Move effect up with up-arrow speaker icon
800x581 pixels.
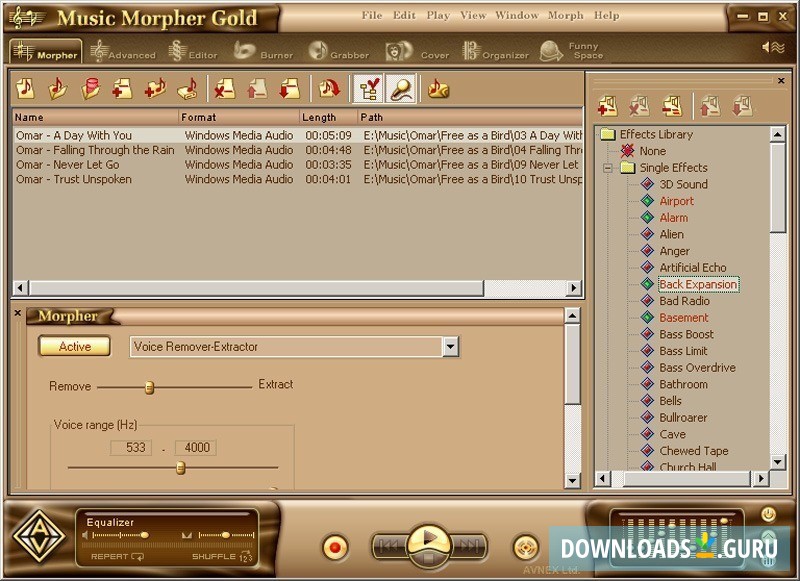click(710, 106)
